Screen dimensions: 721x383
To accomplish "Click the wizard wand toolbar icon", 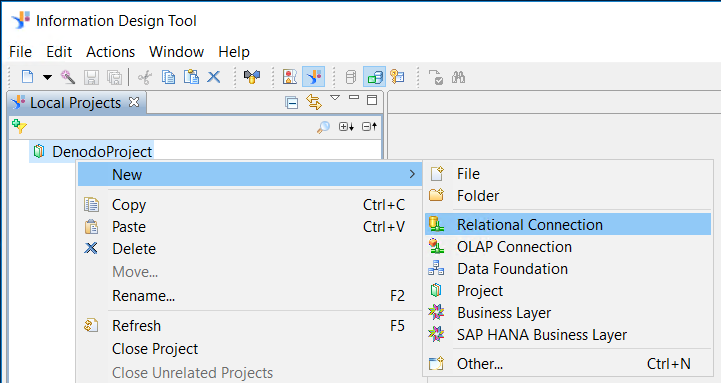I will pyautogui.click(x=68, y=77).
